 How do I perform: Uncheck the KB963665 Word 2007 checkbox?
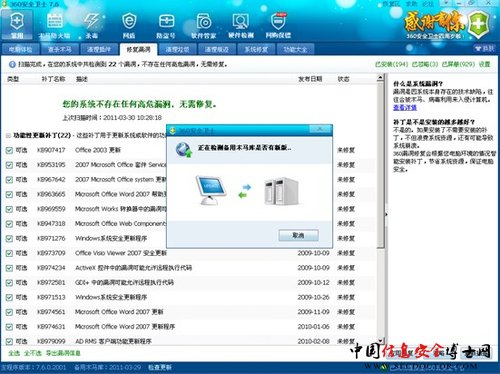point(9,194)
